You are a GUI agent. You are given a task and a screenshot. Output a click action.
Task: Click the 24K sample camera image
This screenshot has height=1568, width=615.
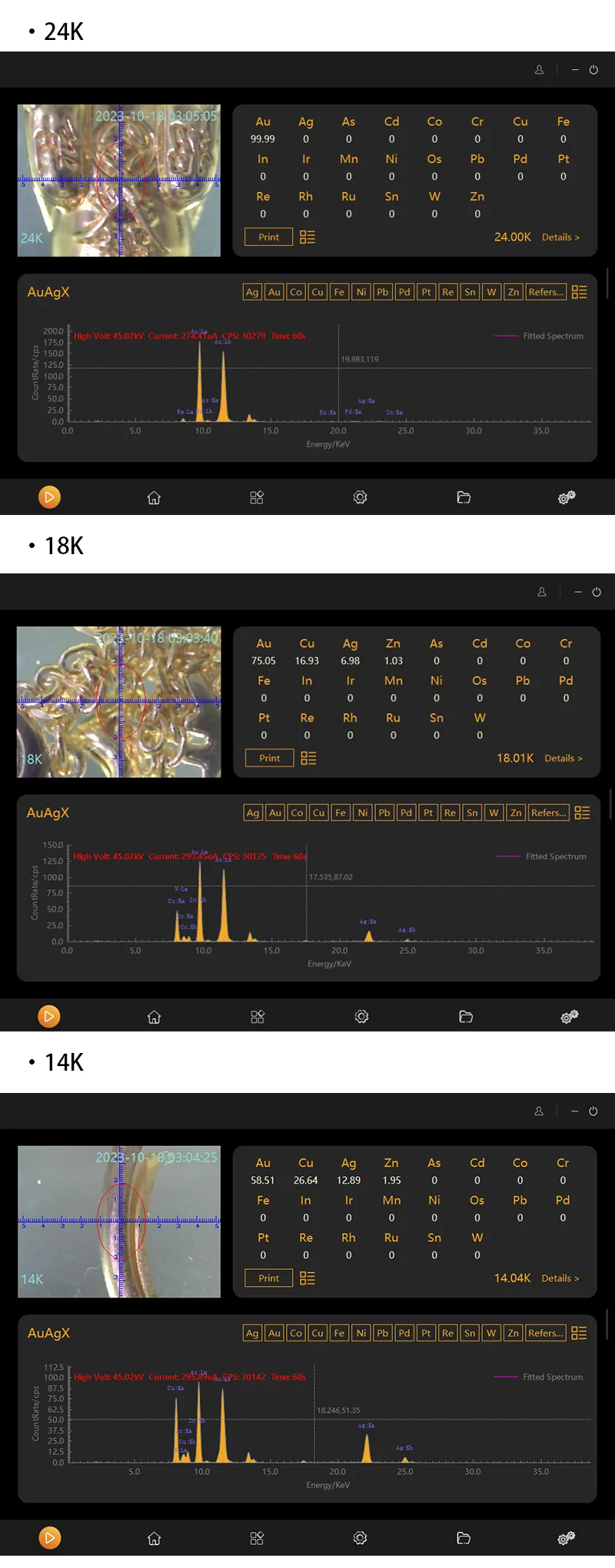[119, 181]
